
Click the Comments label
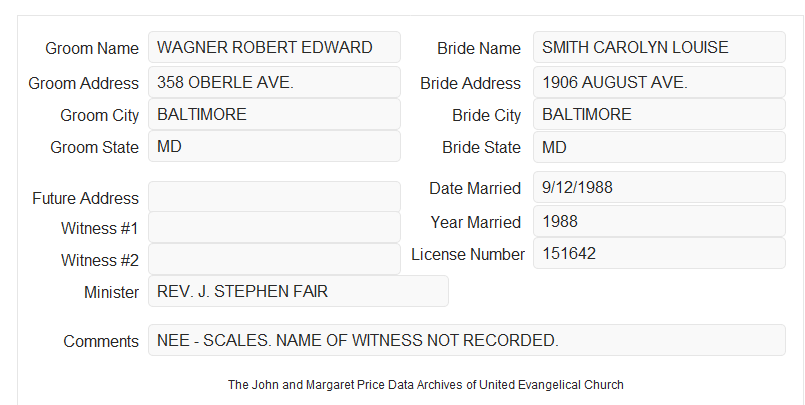pos(101,341)
